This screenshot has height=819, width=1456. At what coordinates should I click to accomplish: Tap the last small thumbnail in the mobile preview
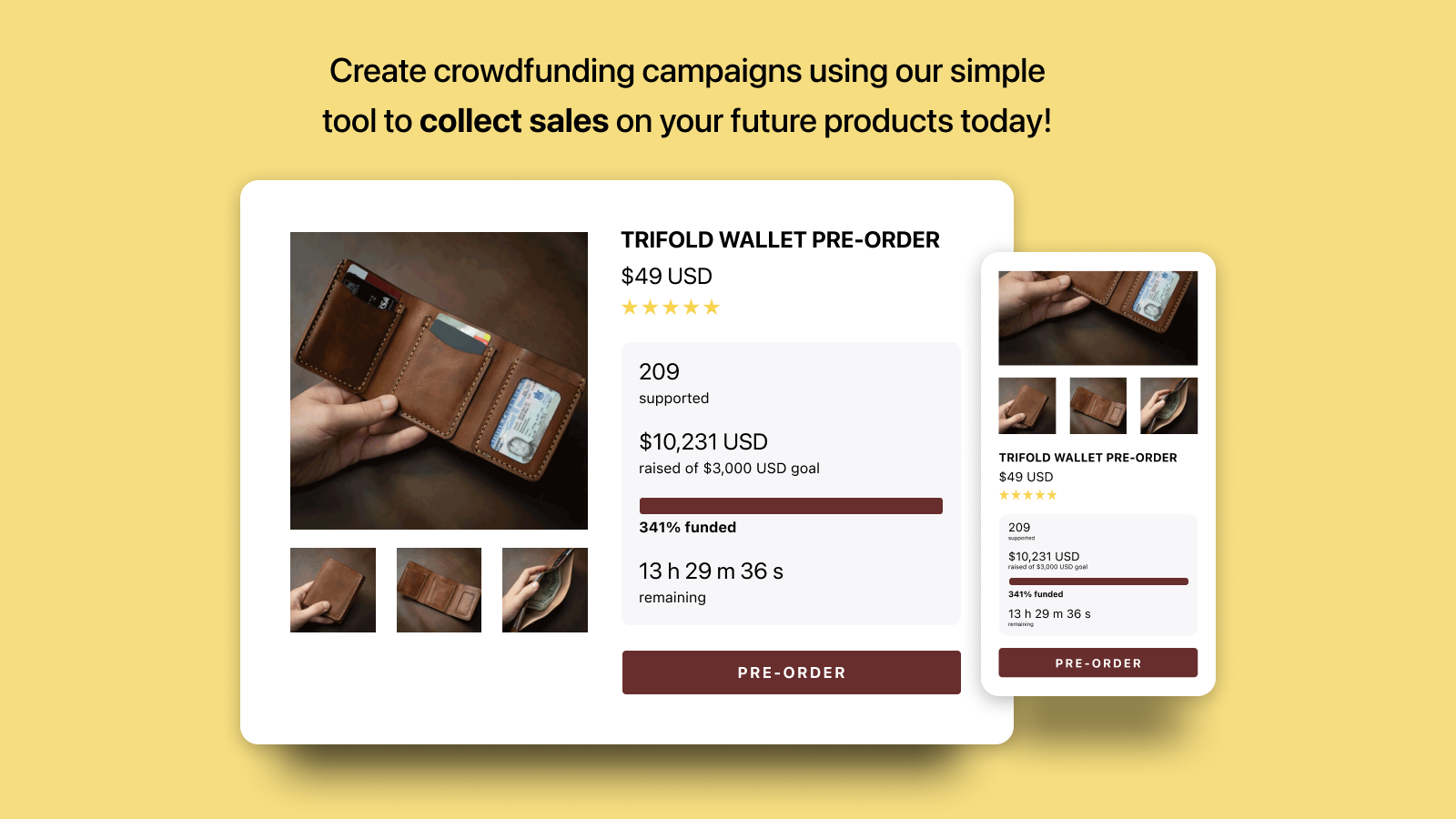[1168, 406]
